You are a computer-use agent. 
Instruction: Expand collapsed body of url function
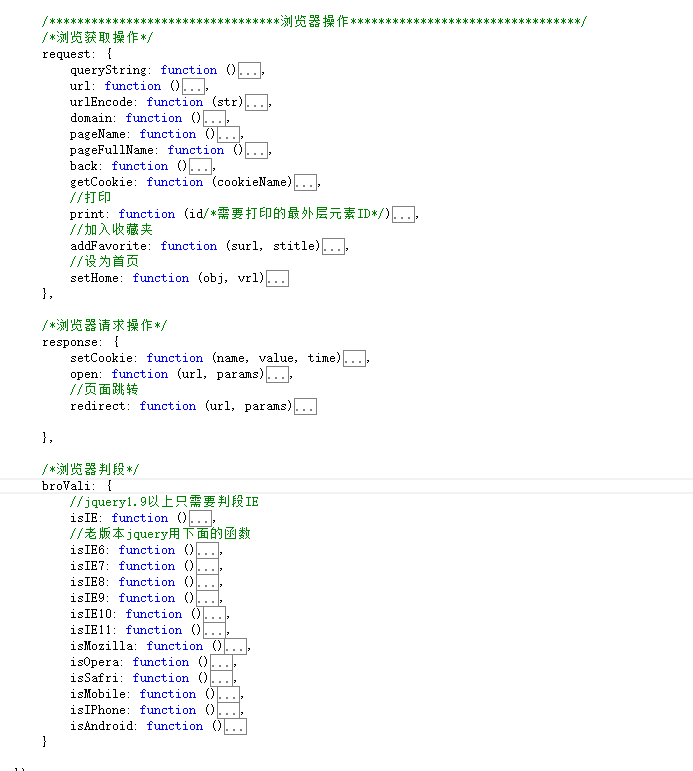(193, 87)
